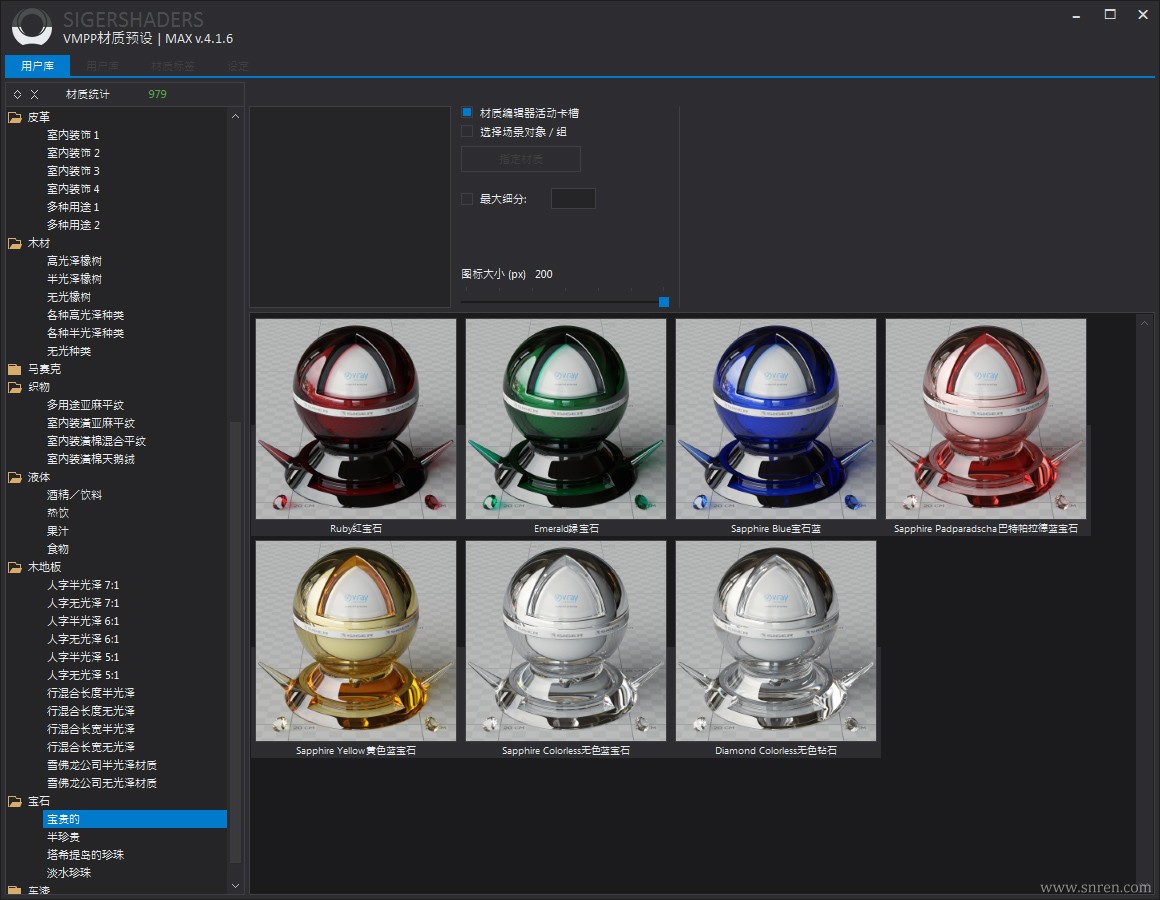1160x900 pixels.
Task: Click the 木材 folder icon
Action: click(x=15, y=243)
